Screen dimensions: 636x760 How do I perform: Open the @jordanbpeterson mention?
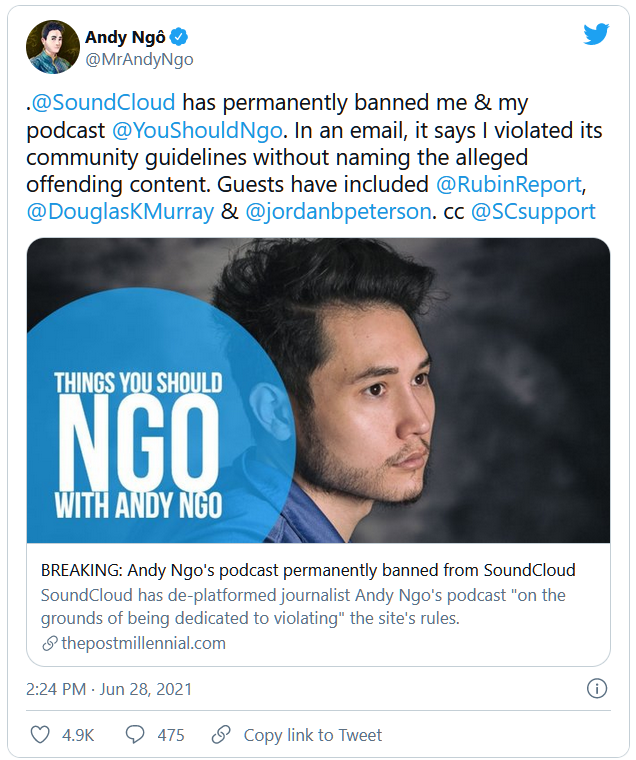click(x=336, y=212)
